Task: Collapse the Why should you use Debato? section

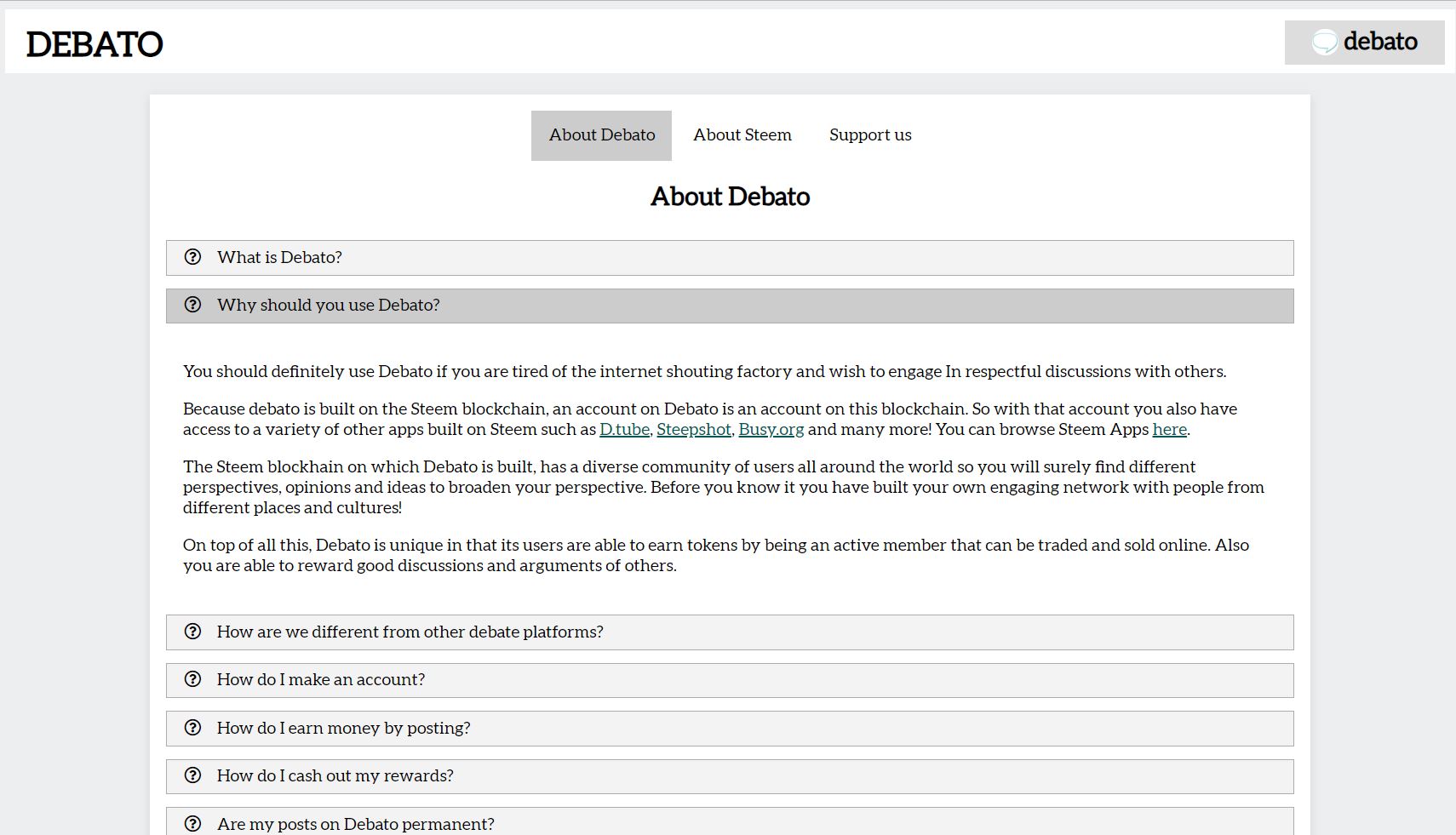Action: click(x=730, y=306)
